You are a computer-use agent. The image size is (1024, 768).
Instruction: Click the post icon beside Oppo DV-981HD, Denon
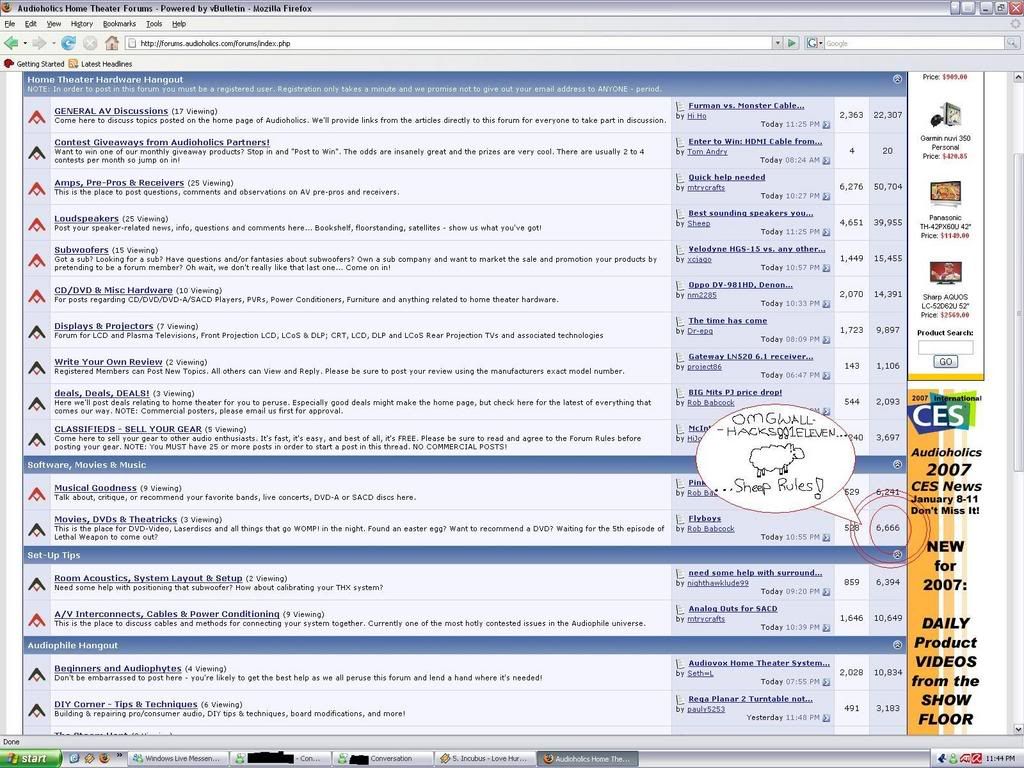tap(680, 285)
